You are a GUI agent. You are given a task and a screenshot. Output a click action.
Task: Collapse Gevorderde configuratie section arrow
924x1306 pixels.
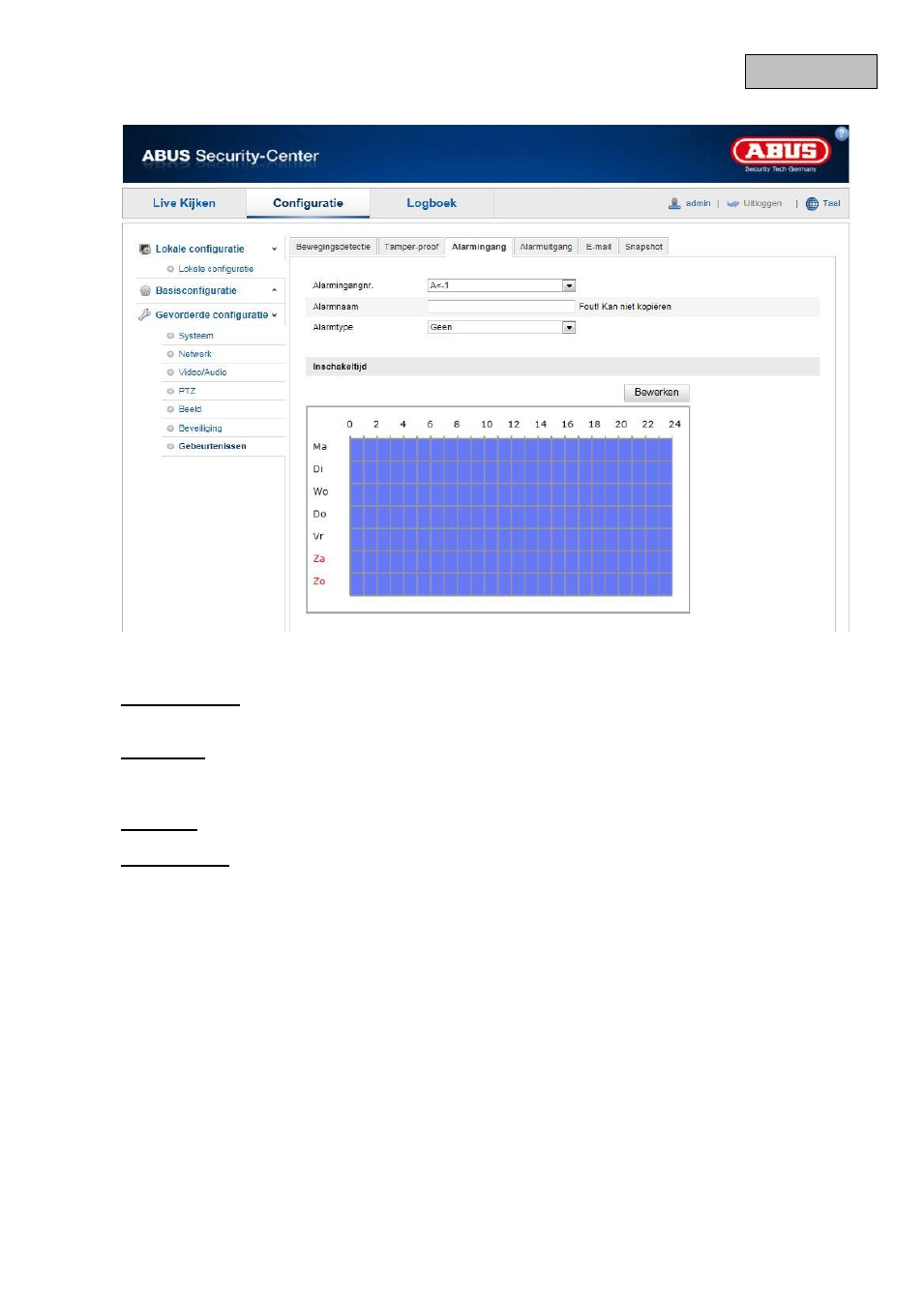tap(274, 315)
